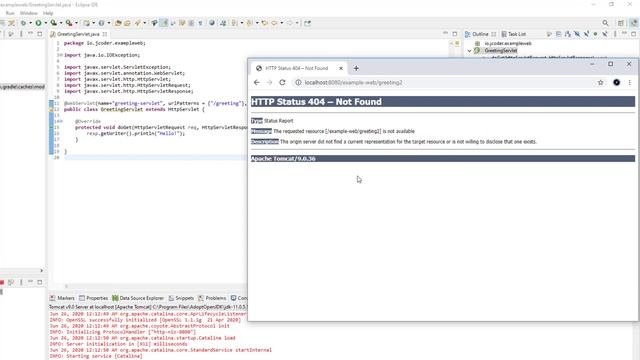This screenshot has height=360, width=640.
Task: Click the browser Forward arrow button
Action: coord(269,82)
